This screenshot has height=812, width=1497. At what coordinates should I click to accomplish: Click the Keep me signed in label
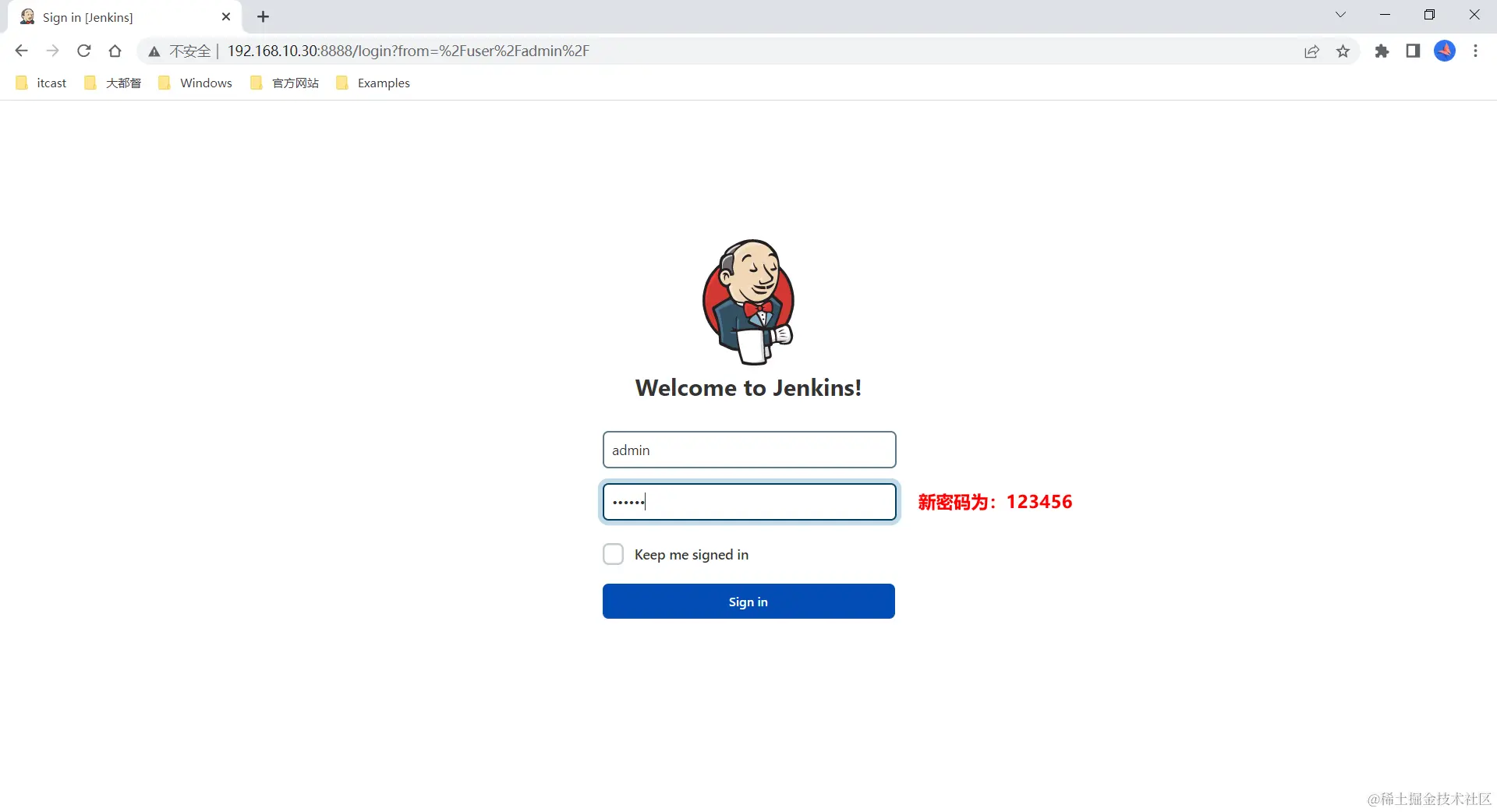tap(692, 554)
